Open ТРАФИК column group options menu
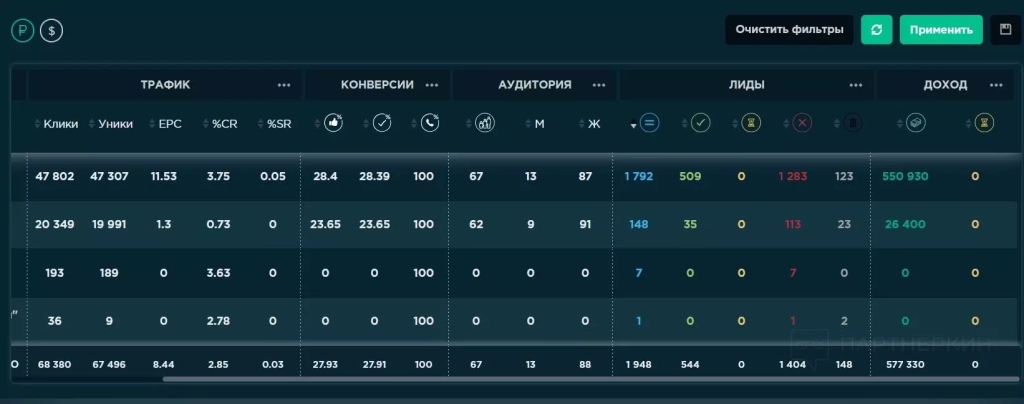Image resolution: width=1024 pixels, height=404 pixels. 283,85
